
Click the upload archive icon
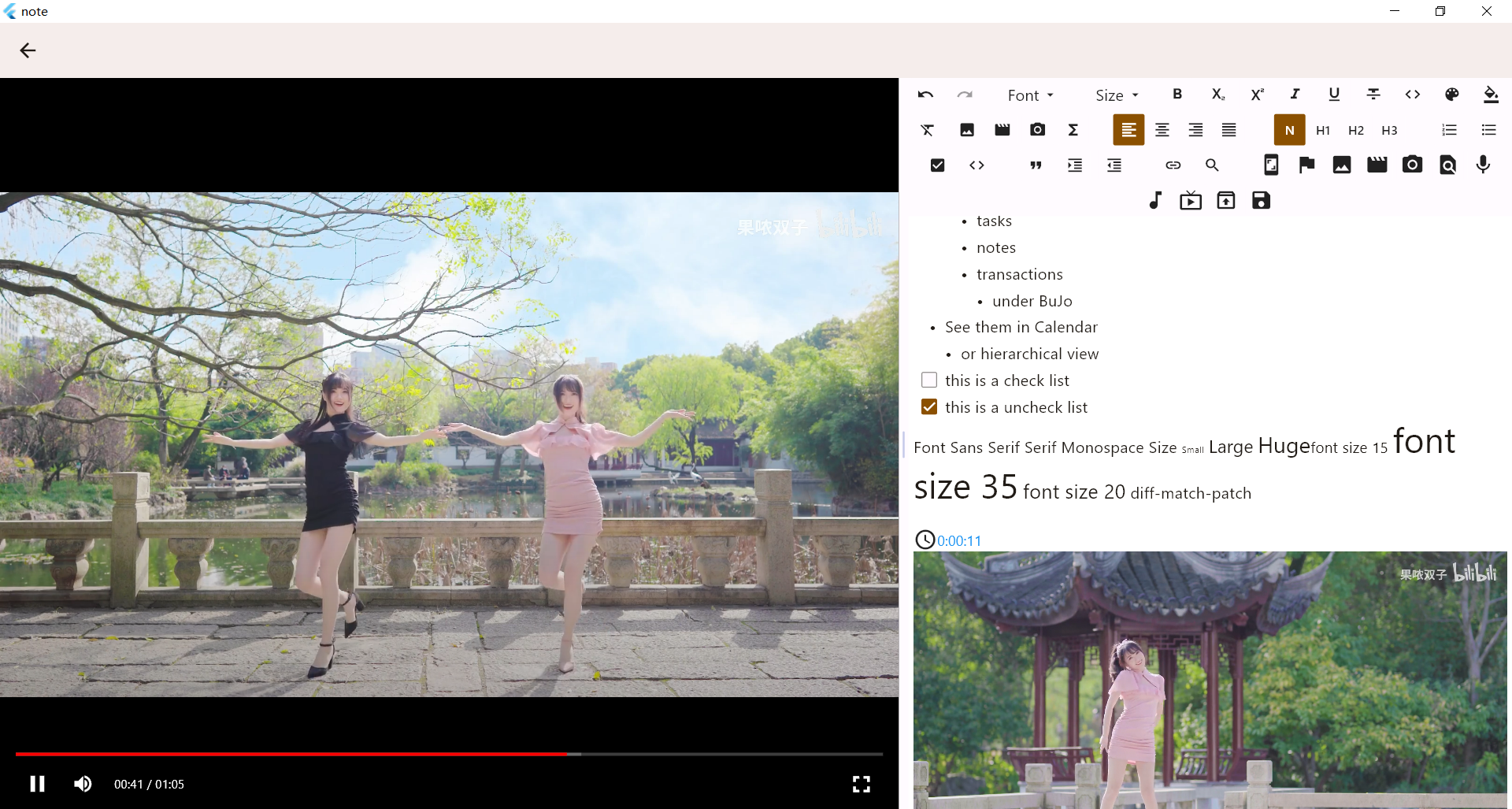(x=1226, y=200)
